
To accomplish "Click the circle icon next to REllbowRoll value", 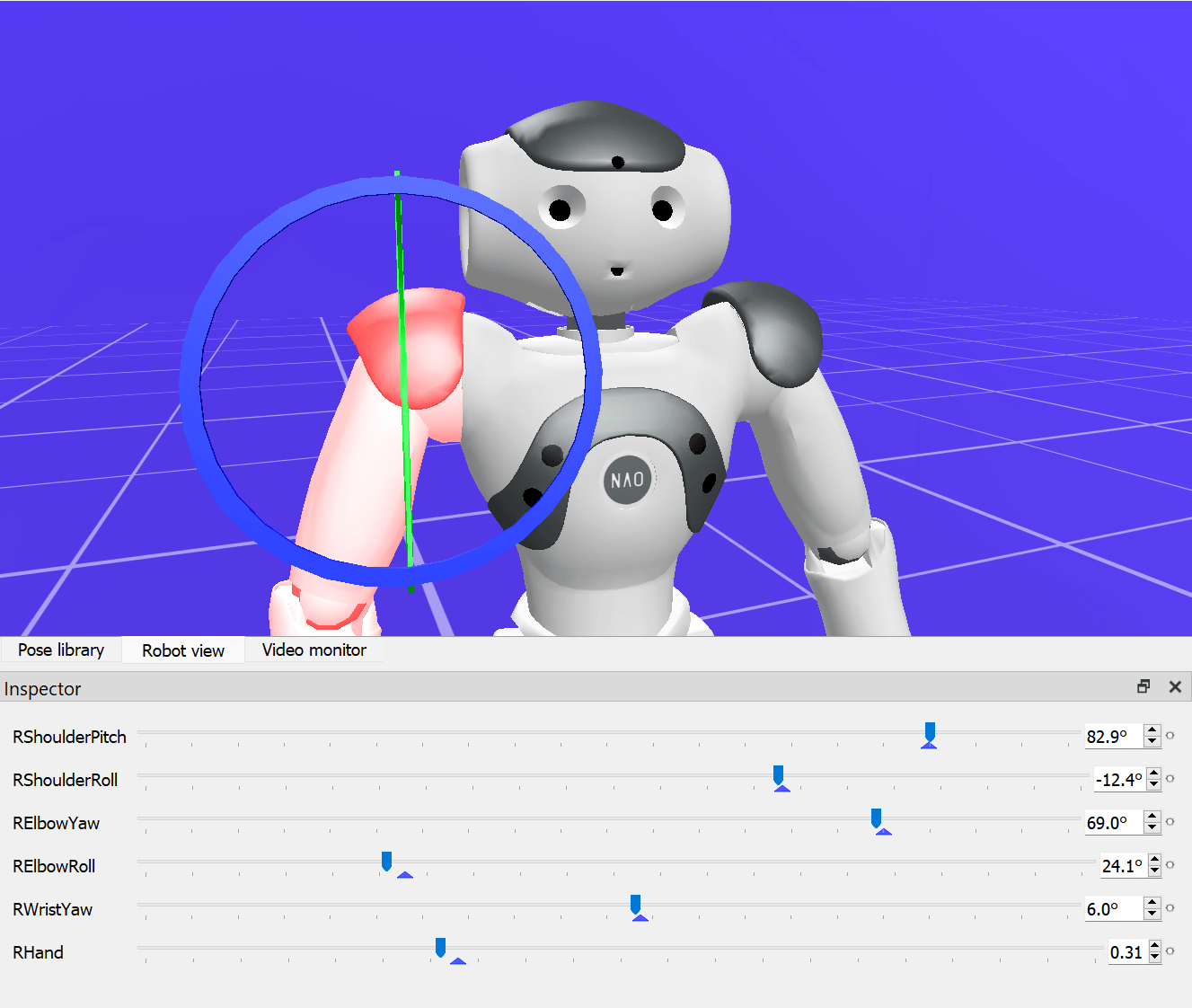I will tap(1170, 865).
